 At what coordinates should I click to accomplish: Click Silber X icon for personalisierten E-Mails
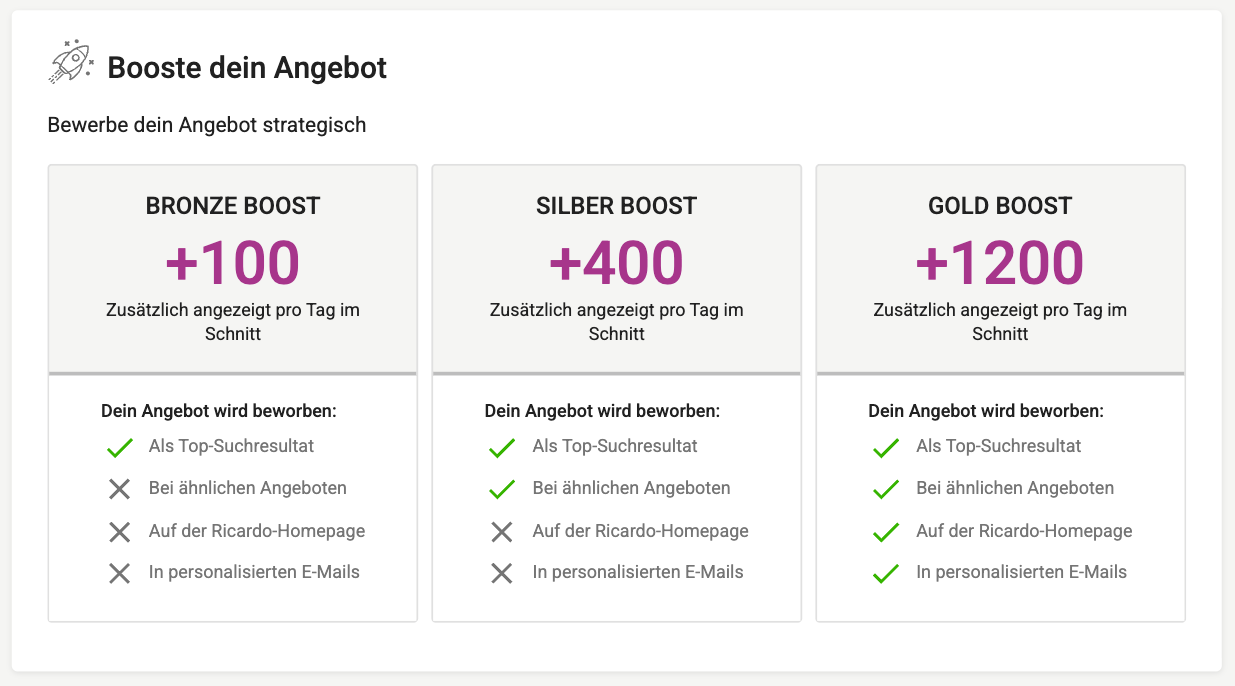tap(502, 573)
